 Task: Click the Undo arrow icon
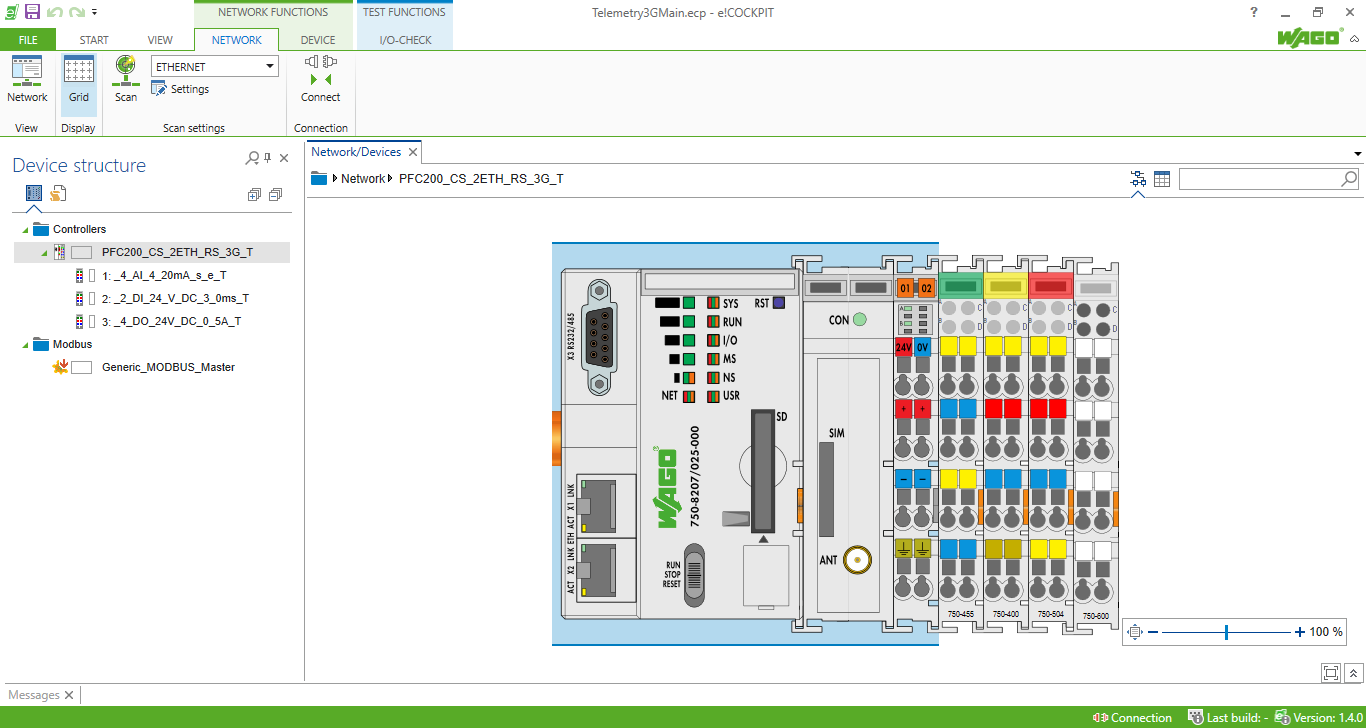pyautogui.click(x=54, y=12)
